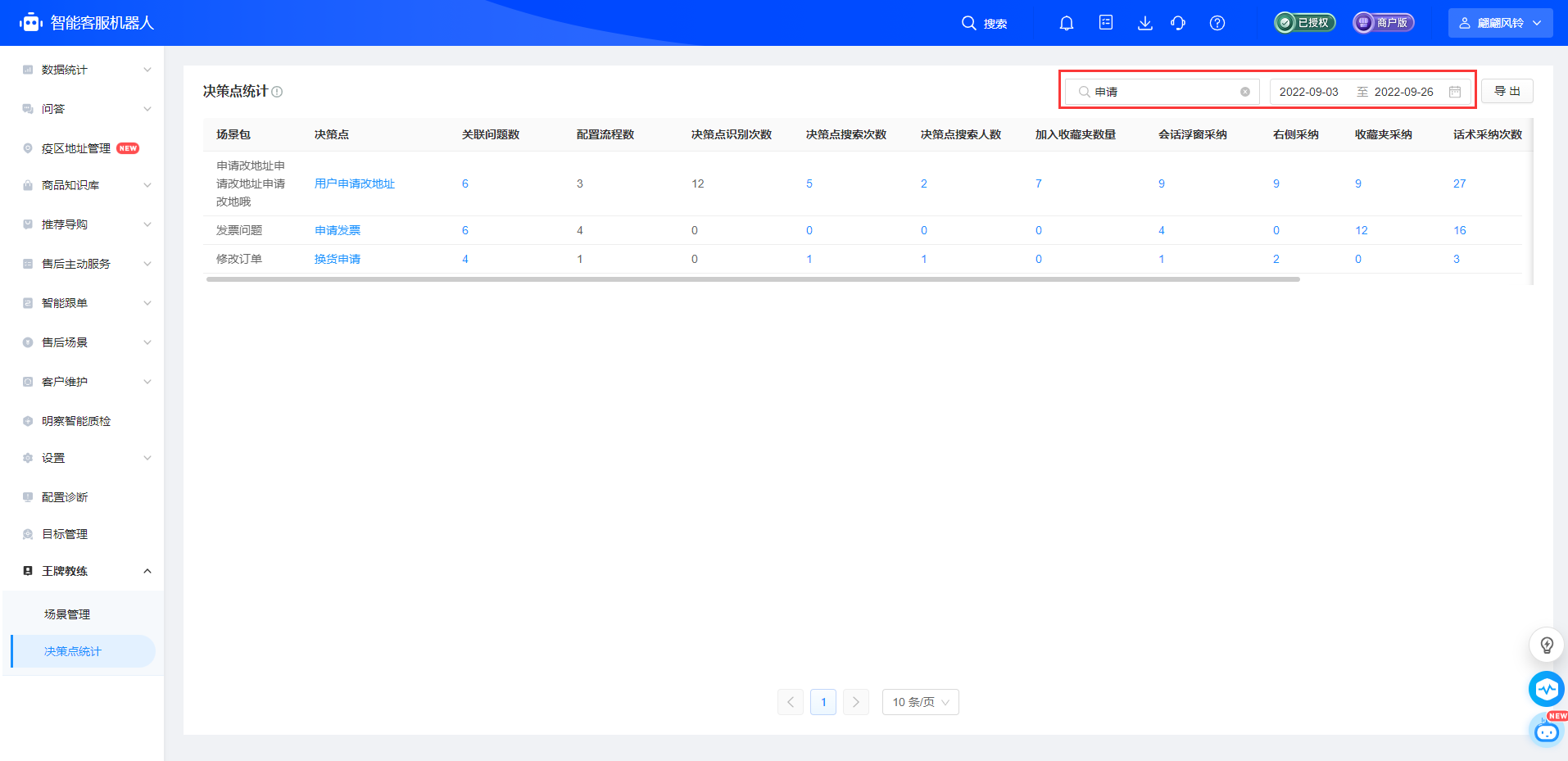This screenshot has width=1568, height=761.
Task: Click the 决策点搜索次数 column header
Action: (846, 134)
